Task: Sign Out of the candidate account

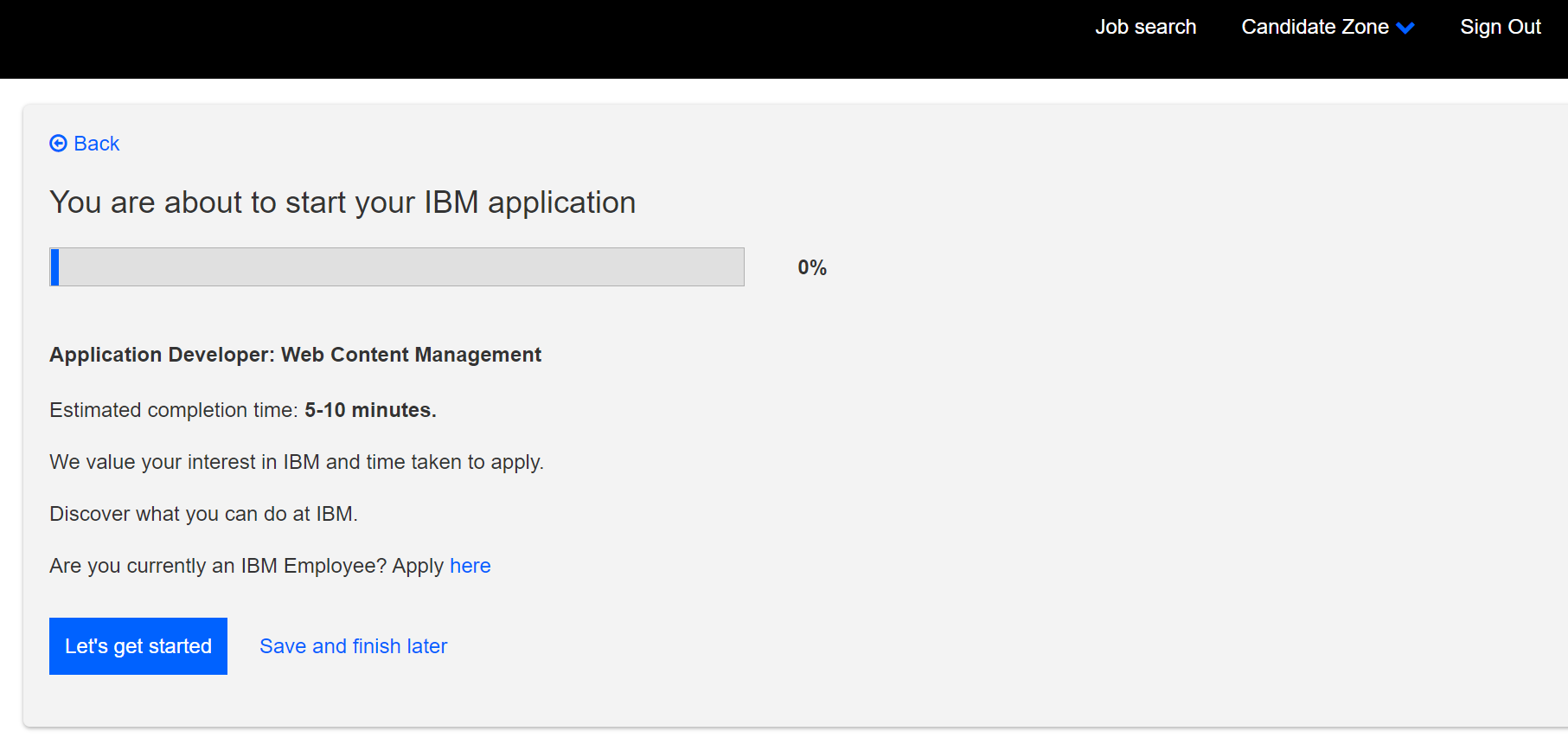Action: point(1500,27)
